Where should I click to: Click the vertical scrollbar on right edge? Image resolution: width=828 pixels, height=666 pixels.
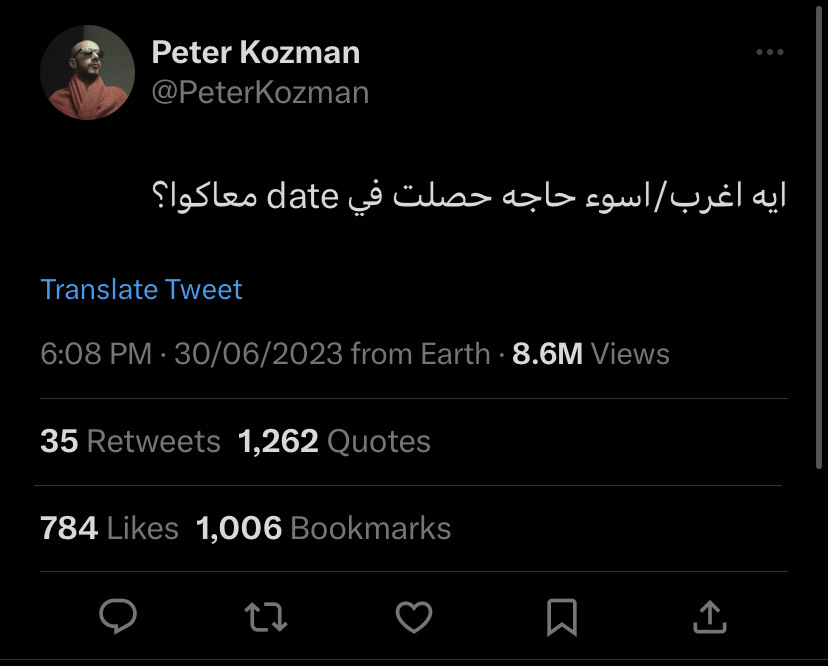click(x=819, y=238)
